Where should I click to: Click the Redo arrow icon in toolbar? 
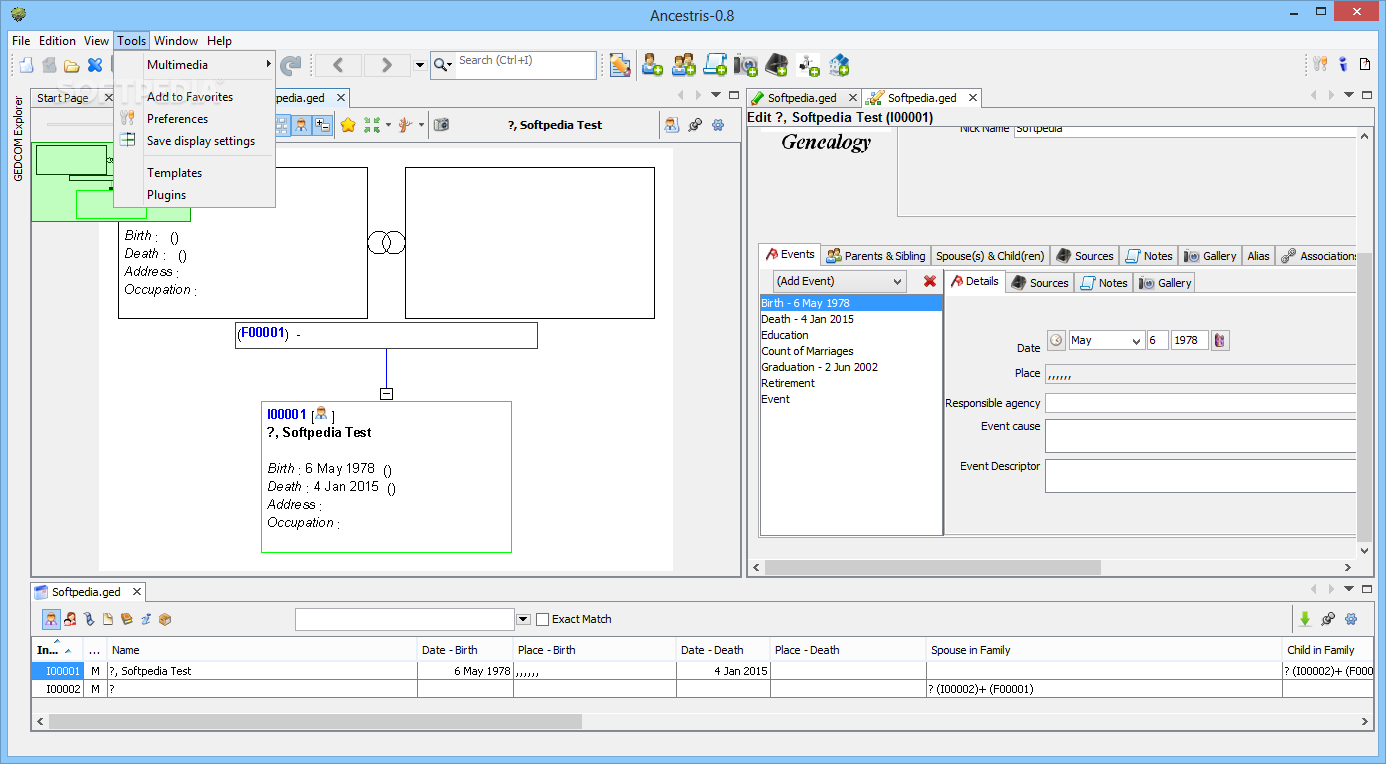[290, 65]
